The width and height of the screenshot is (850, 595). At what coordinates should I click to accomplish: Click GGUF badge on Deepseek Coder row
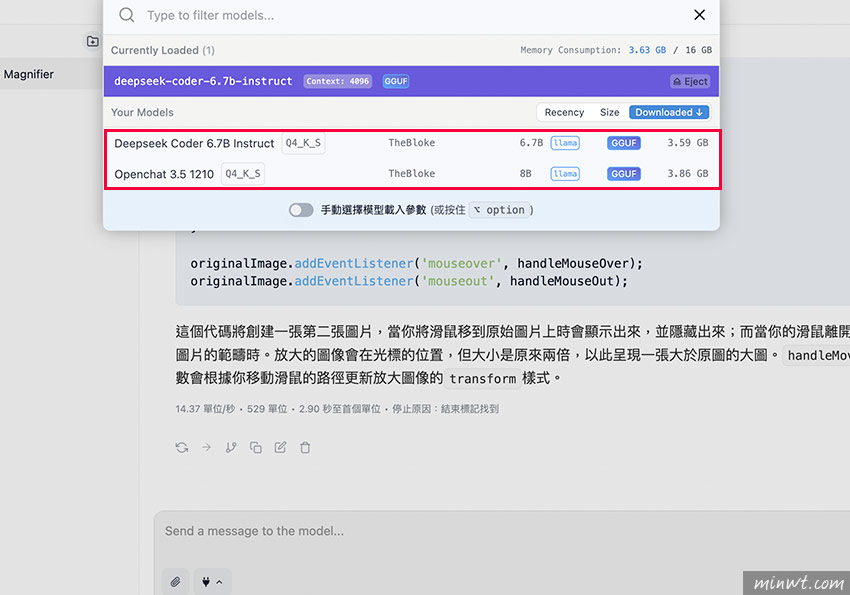(x=624, y=143)
